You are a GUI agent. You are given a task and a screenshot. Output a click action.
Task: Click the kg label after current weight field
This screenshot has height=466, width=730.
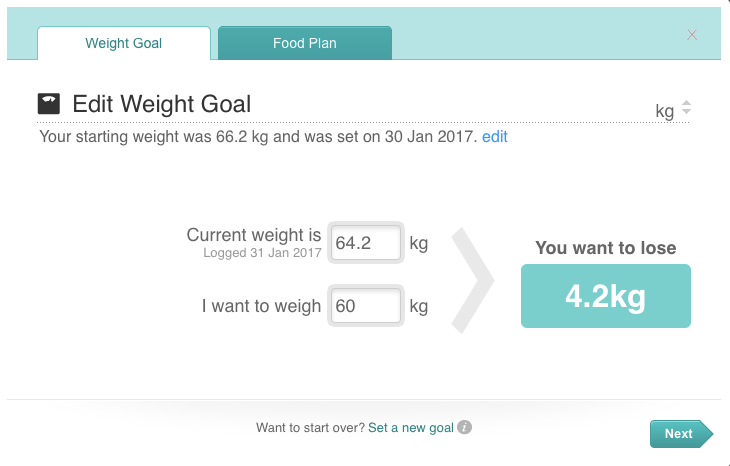[419, 243]
